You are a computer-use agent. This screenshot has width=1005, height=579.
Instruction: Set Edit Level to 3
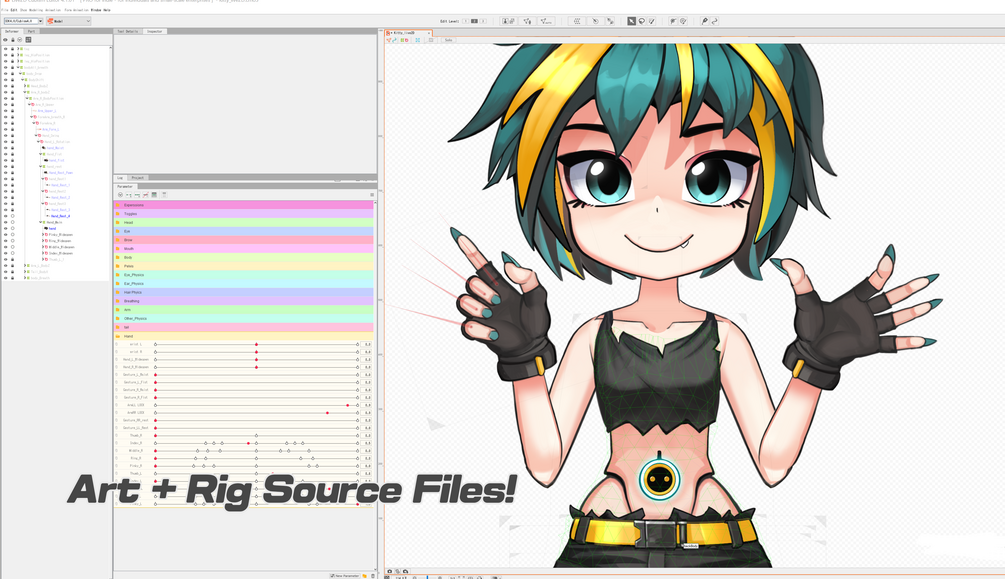(x=483, y=21)
